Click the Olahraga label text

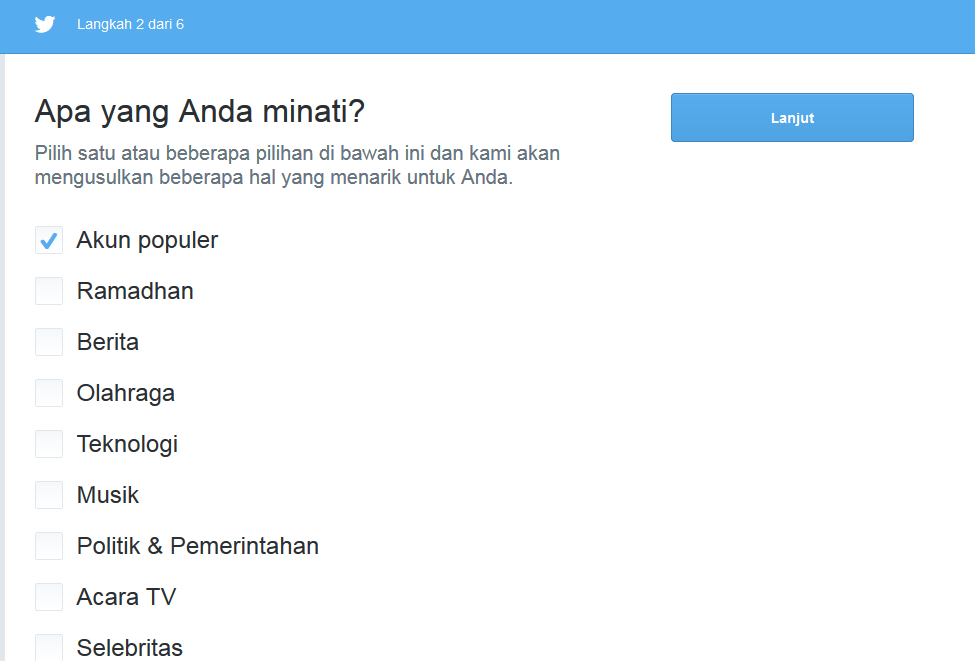[126, 393]
